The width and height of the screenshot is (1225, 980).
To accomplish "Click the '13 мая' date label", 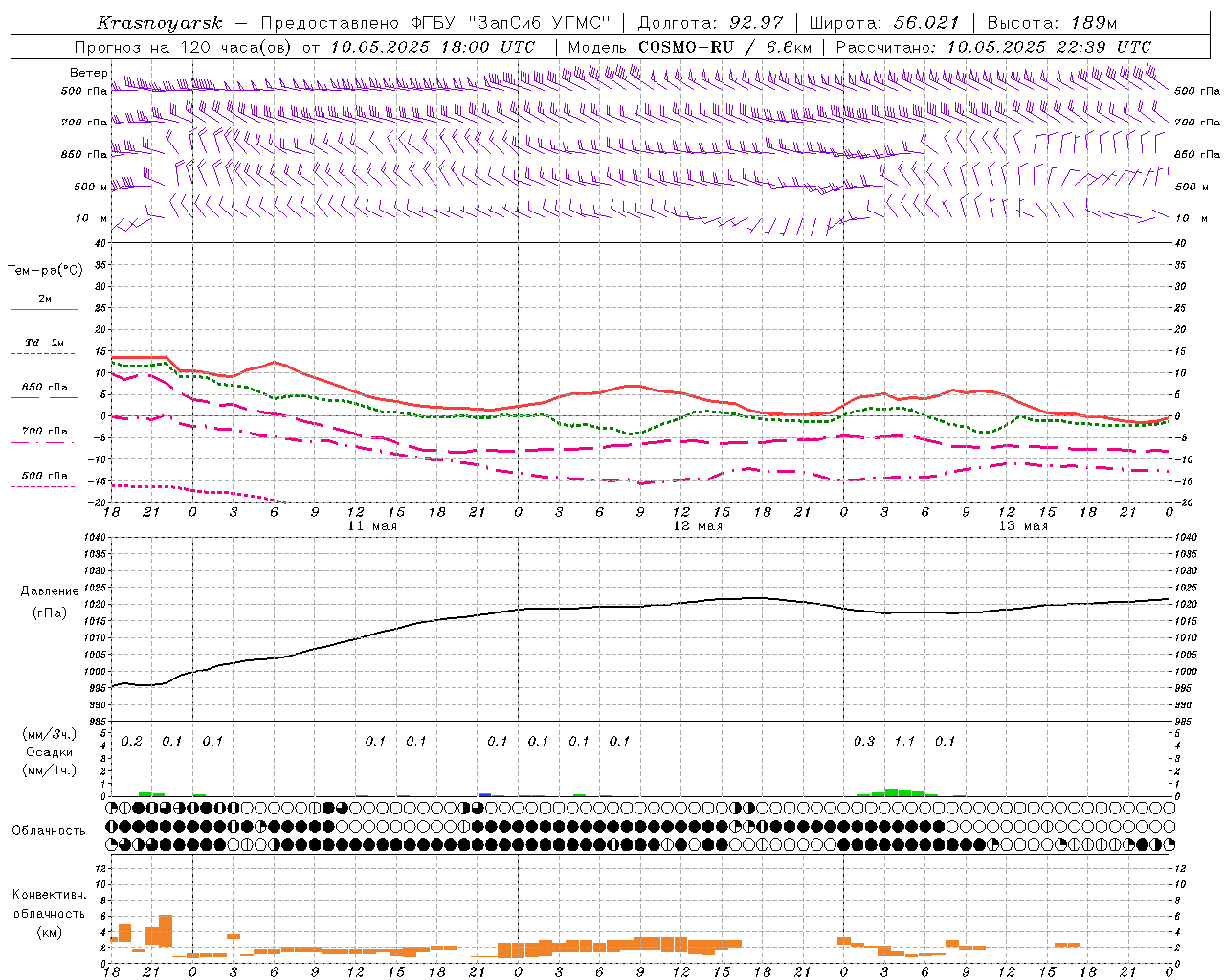I will 1023,526.
